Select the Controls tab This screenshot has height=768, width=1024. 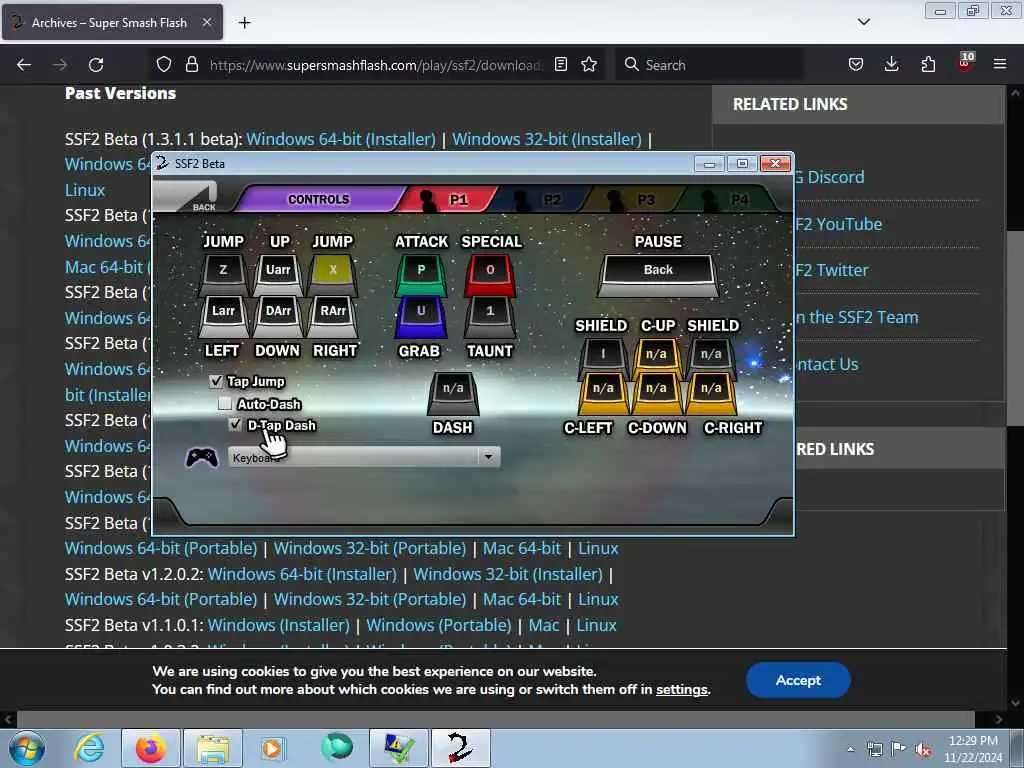pyautogui.click(x=319, y=199)
